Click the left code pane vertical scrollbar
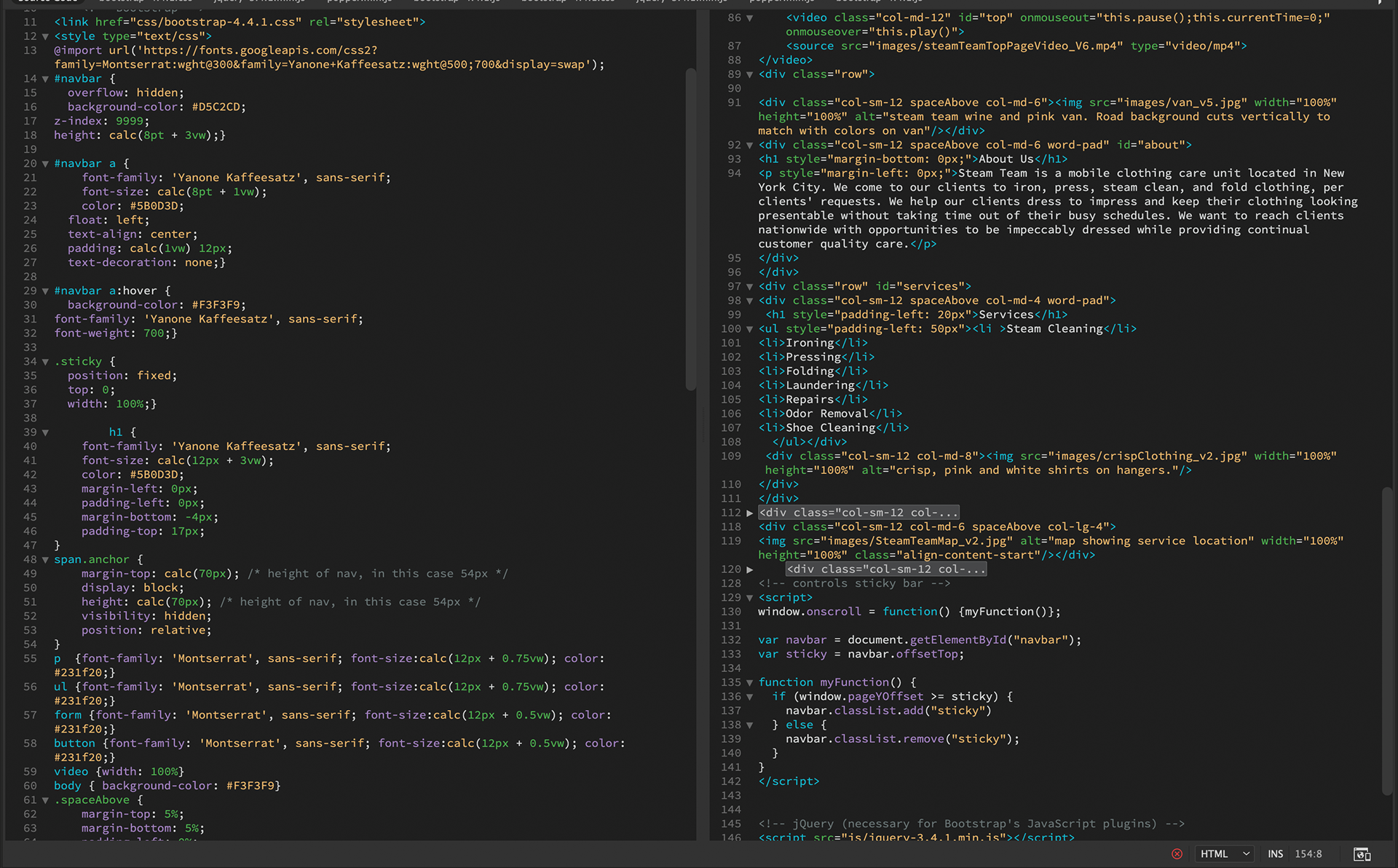The image size is (1398, 868). coord(691,229)
